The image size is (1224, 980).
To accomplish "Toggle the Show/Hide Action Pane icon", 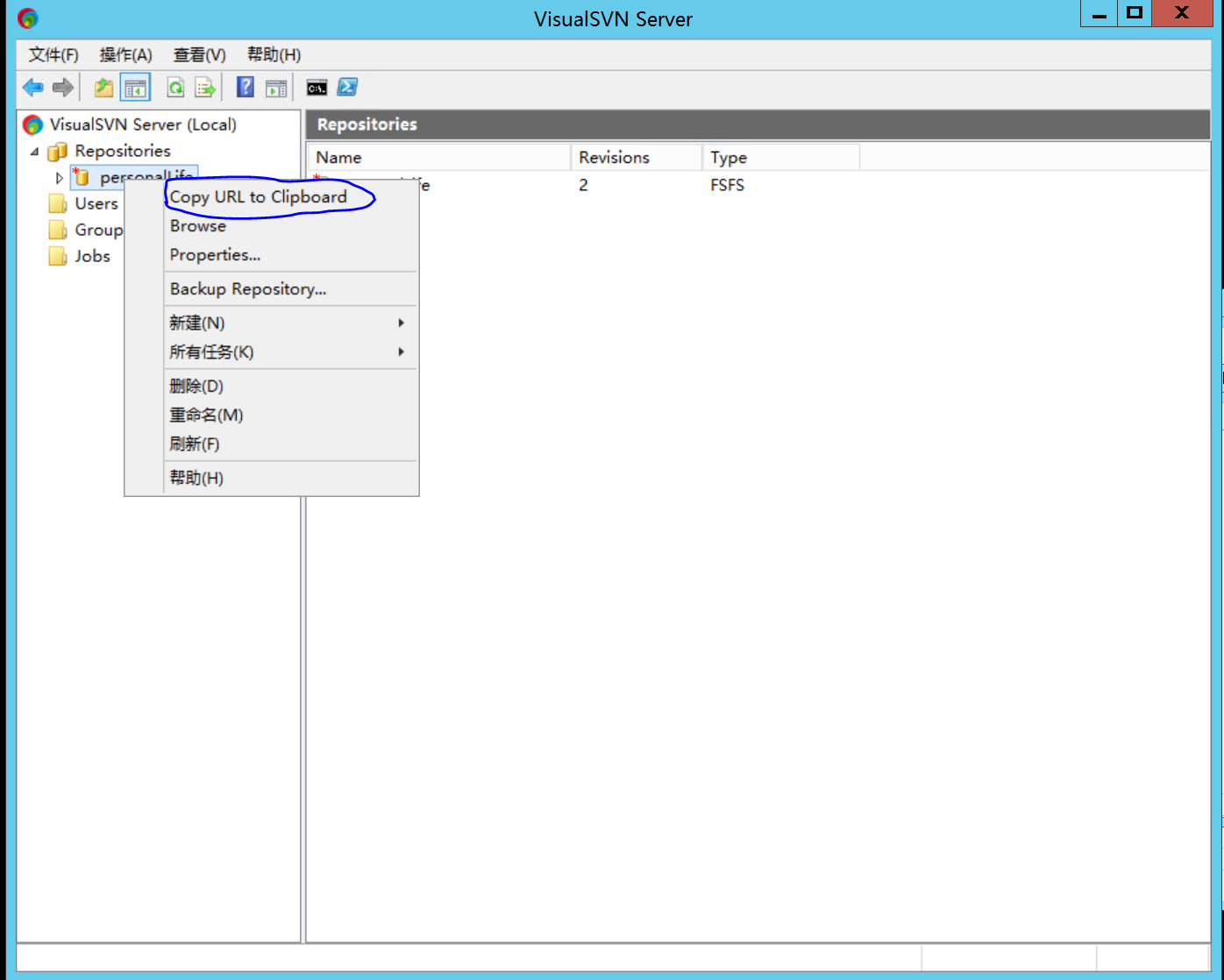I will pyautogui.click(x=276, y=88).
